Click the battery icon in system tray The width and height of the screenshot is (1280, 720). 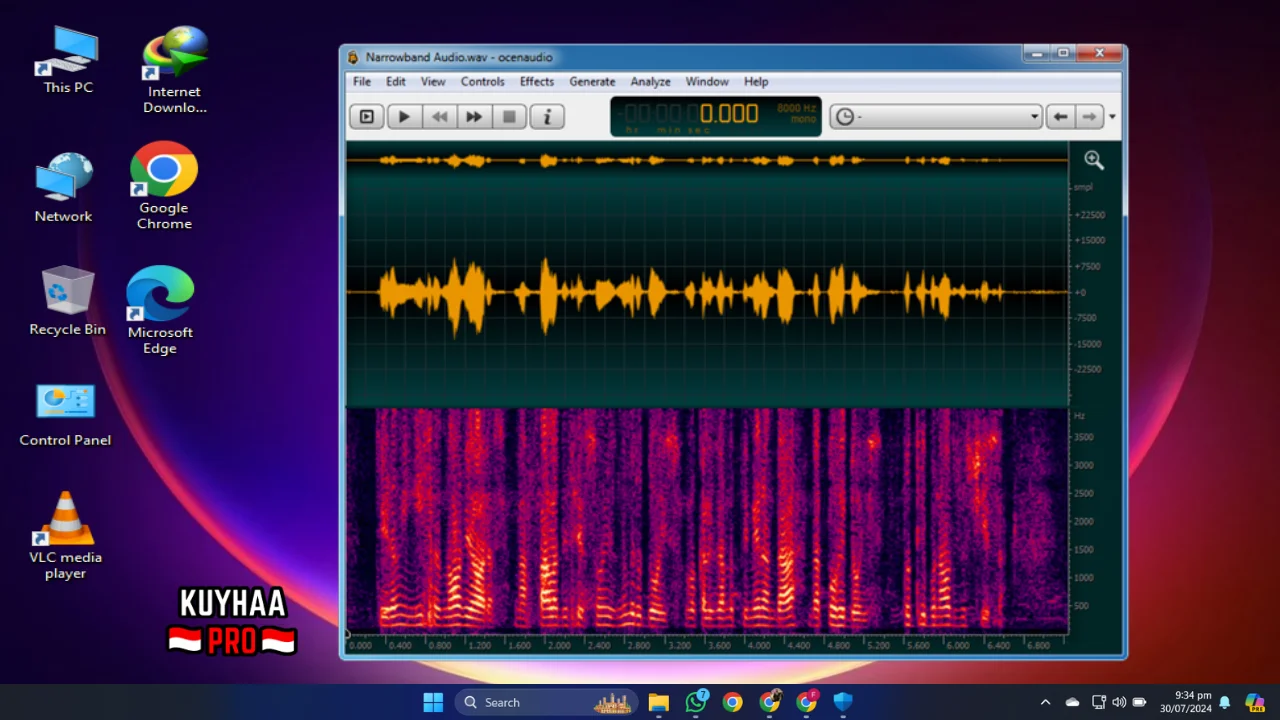[1139, 702]
